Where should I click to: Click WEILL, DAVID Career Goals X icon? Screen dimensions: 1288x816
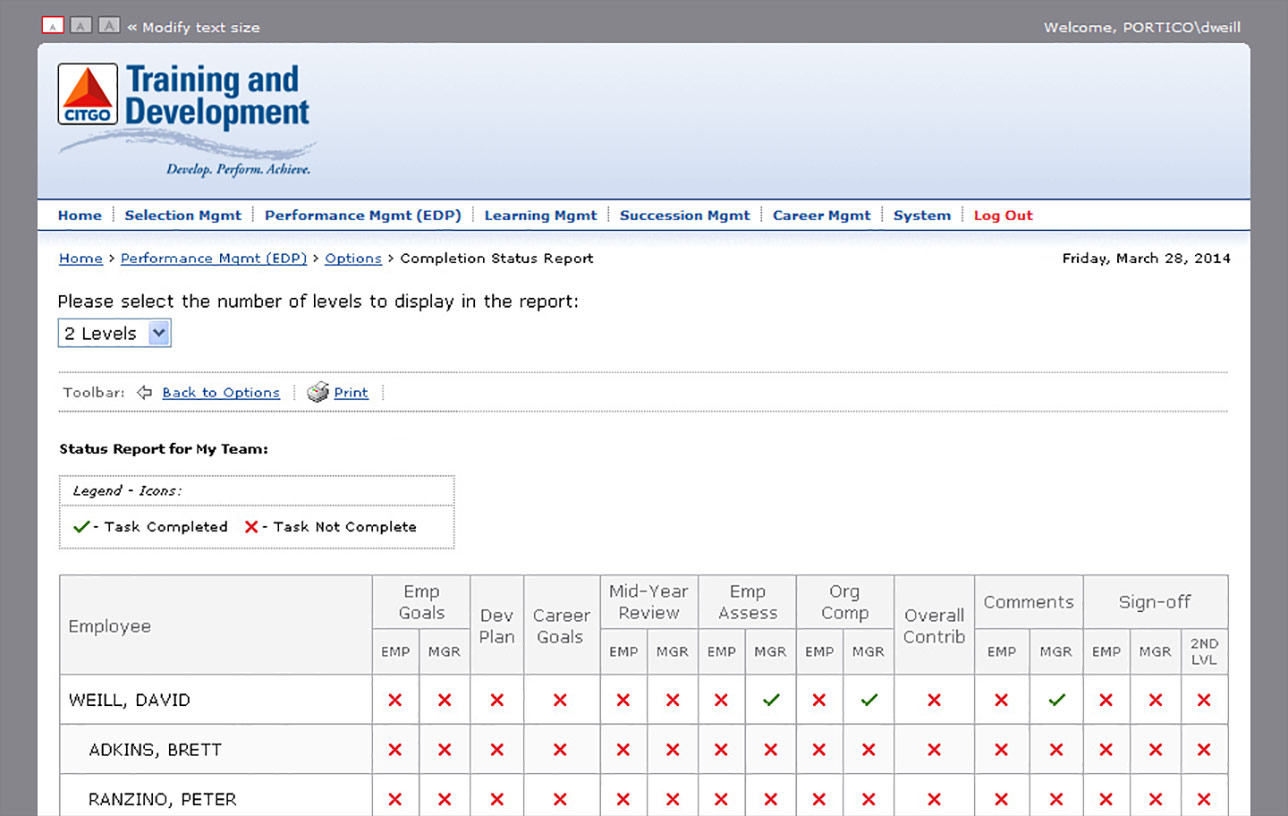(560, 700)
